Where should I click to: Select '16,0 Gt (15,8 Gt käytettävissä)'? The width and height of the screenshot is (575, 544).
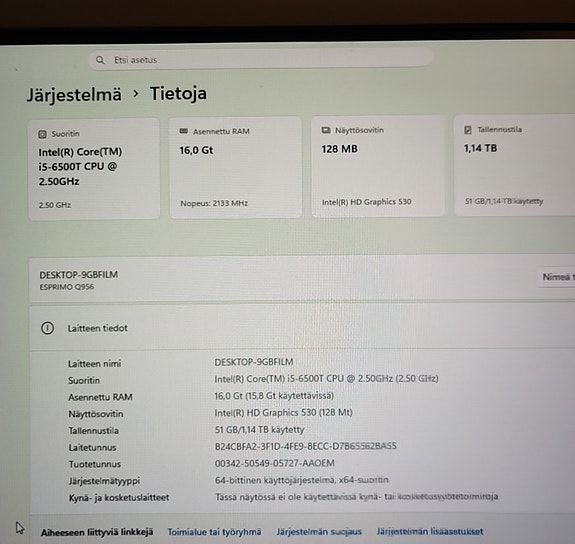[274, 396]
